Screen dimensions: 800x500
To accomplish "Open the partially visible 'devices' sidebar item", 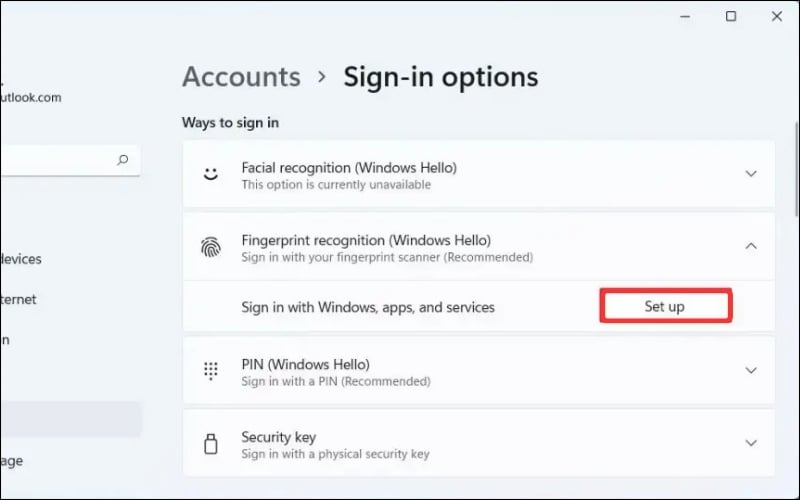I will [x=21, y=259].
